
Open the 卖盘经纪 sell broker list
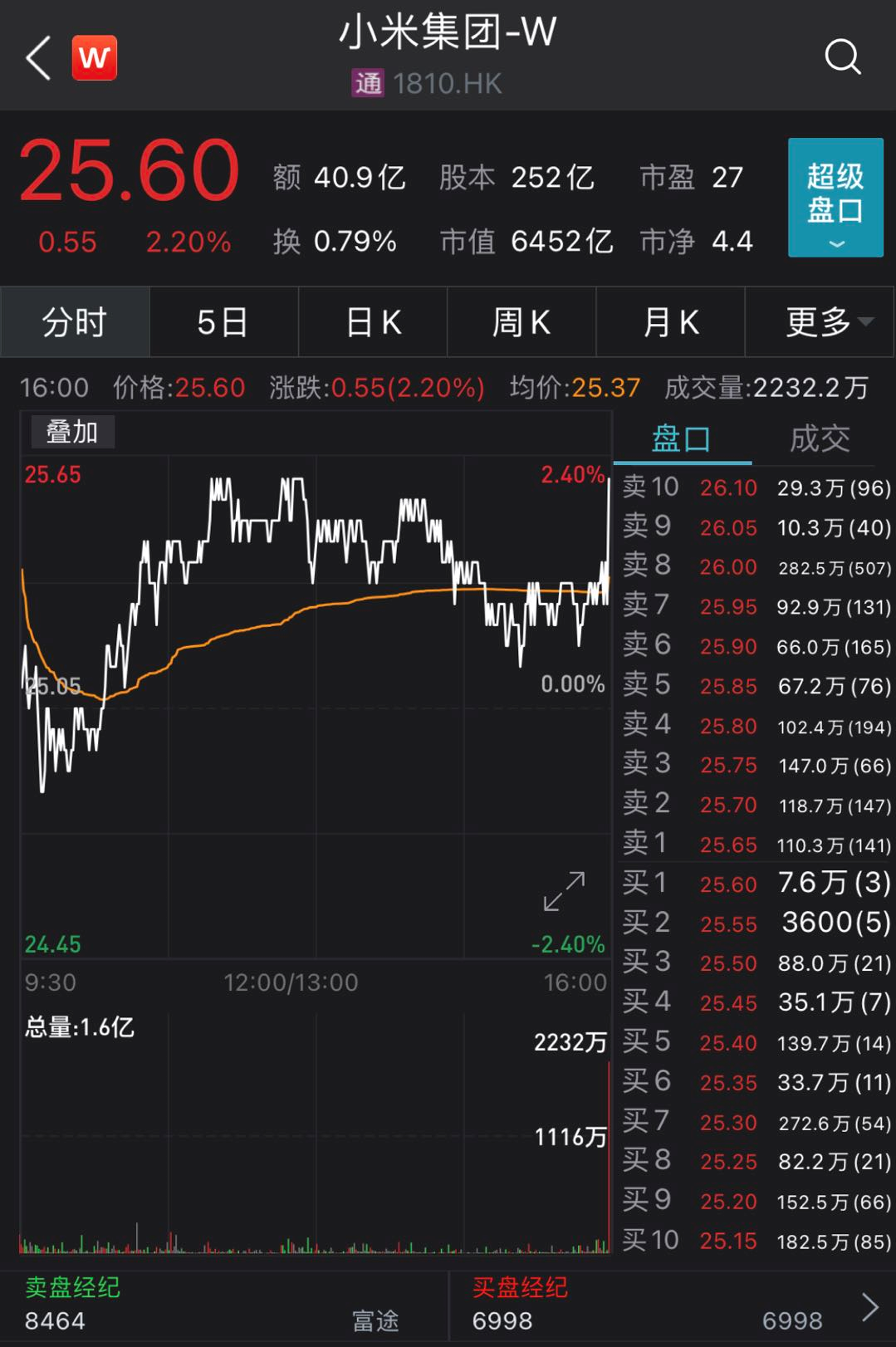72,1287
